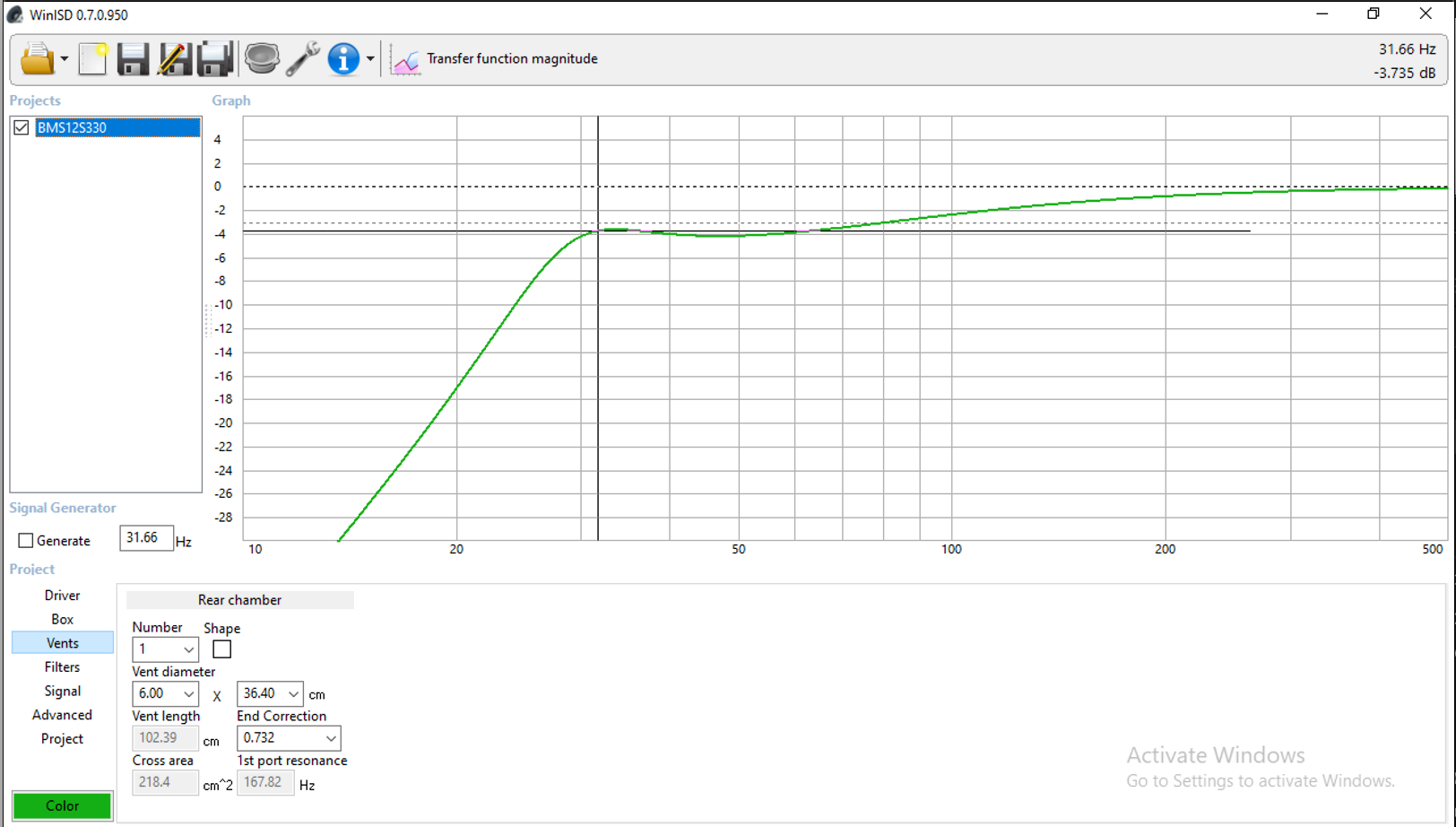Click the WinSD app icon in title bar
The width and height of the screenshot is (1456, 827).
click(x=15, y=14)
